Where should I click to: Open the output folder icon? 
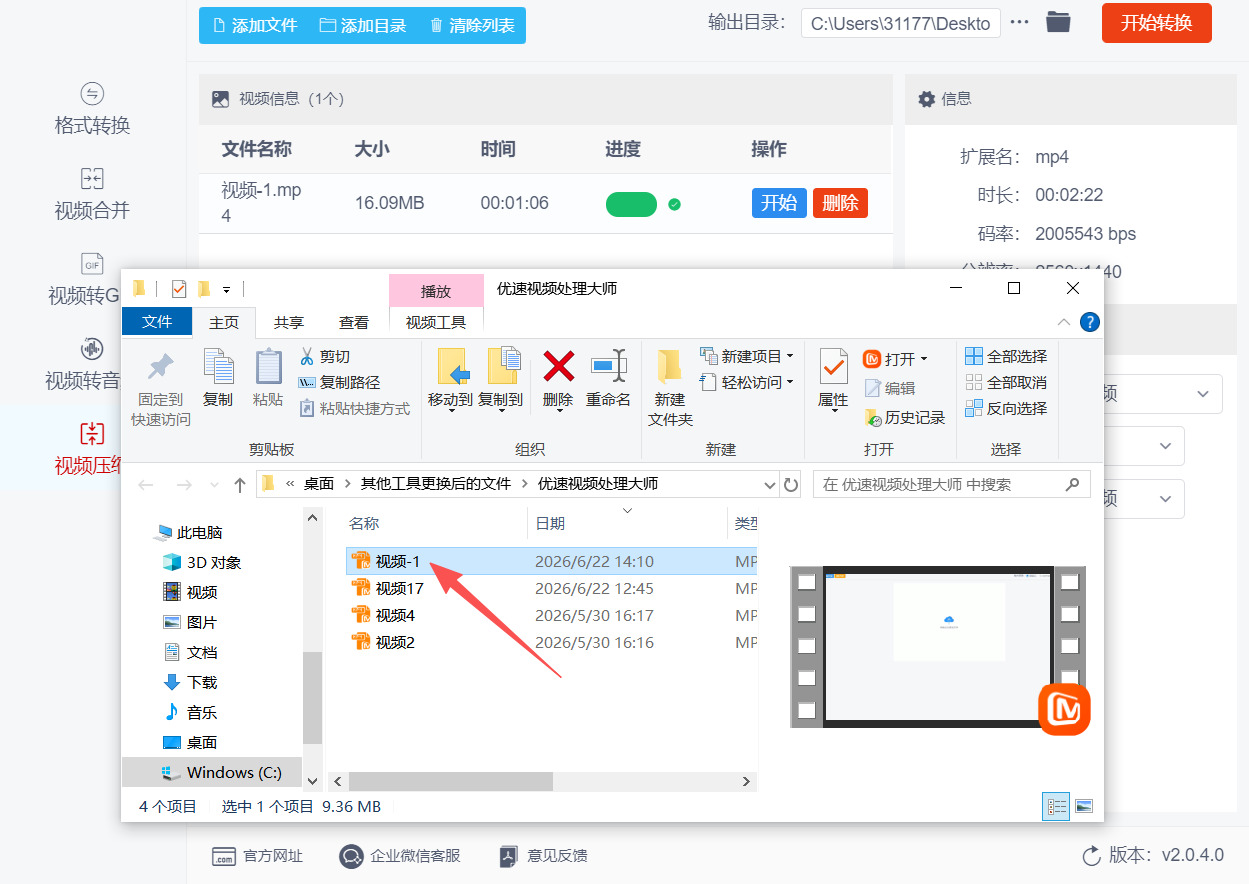click(x=1058, y=22)
